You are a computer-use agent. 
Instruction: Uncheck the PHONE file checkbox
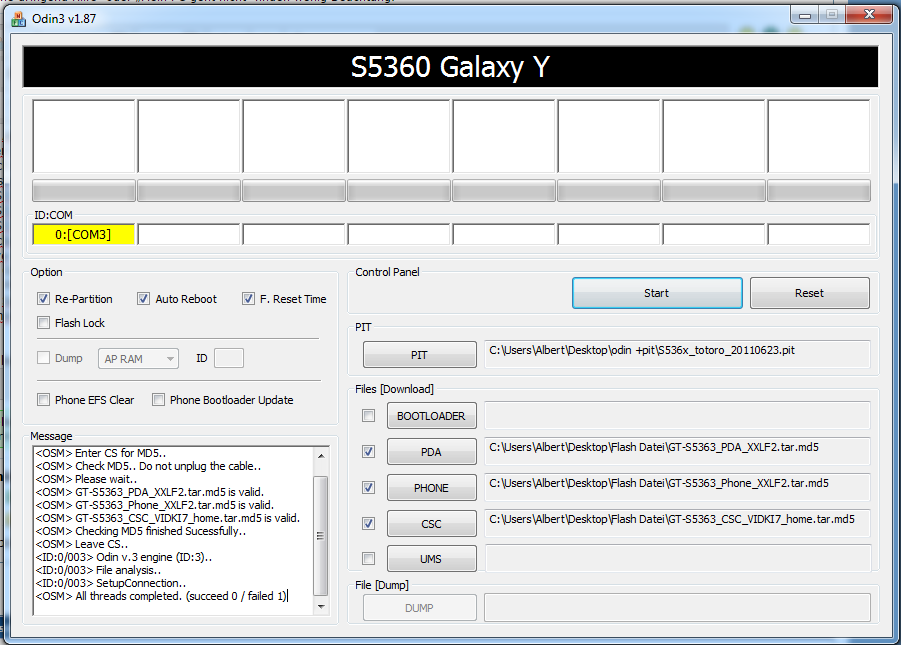click(368, 487)
